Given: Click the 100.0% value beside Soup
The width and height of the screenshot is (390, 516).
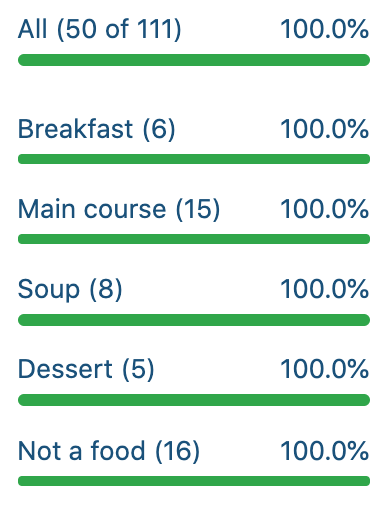Looking at the screenshot, I should pos(325,289).
